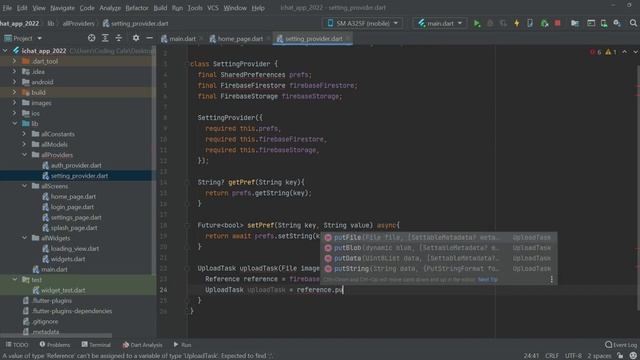Expand the allConstants folder
The width and height of the screenshot is (640, 360).
click(24, 134)
